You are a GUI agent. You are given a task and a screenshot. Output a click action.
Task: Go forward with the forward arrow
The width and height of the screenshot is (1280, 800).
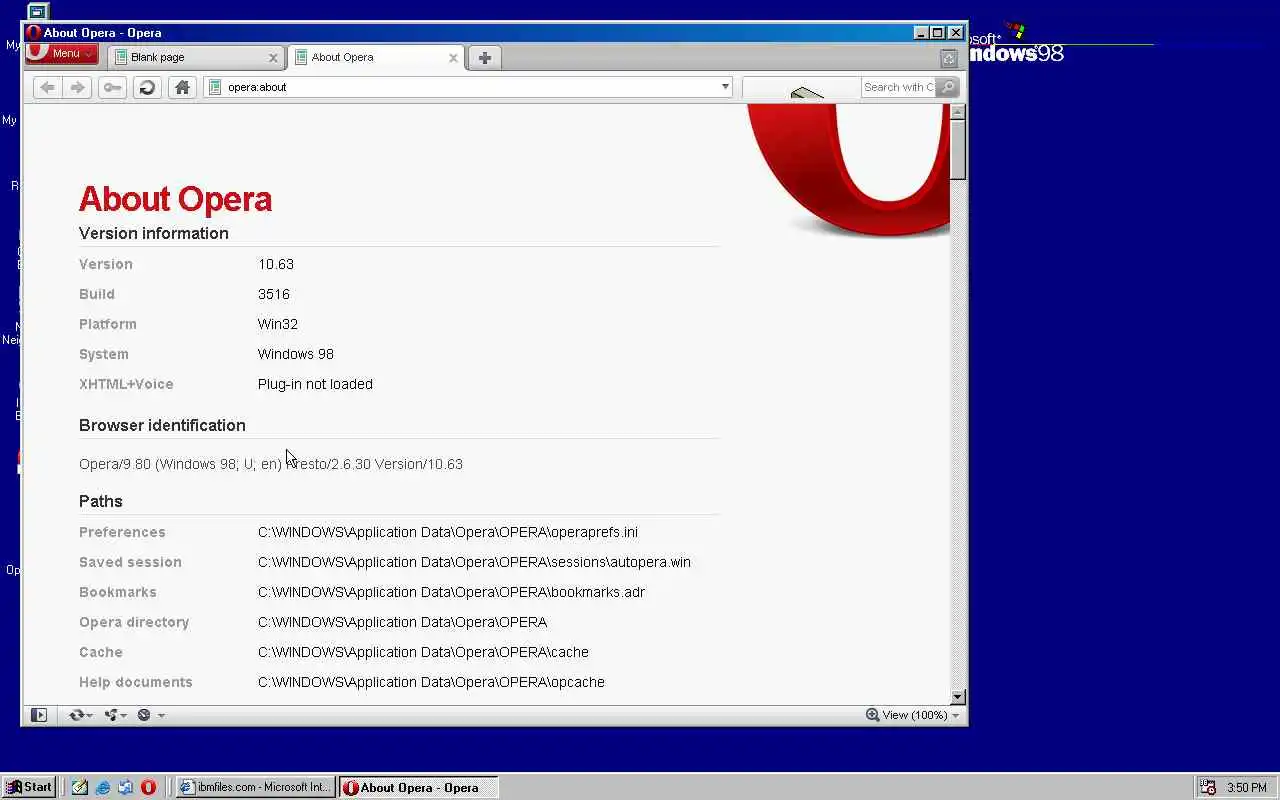pos(77,87)
